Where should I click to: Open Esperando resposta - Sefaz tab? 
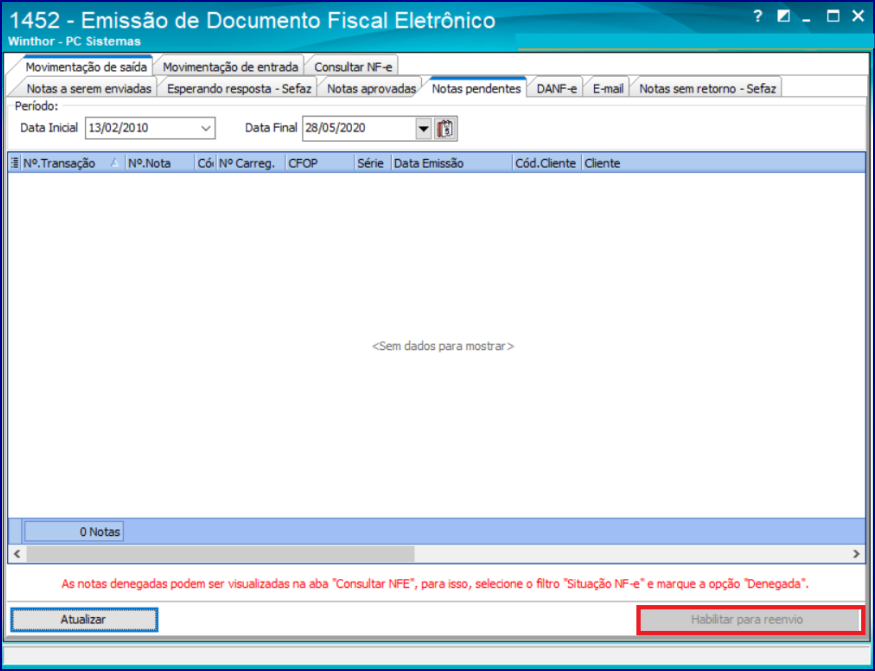pyautogui.click(x=239, y=88)
